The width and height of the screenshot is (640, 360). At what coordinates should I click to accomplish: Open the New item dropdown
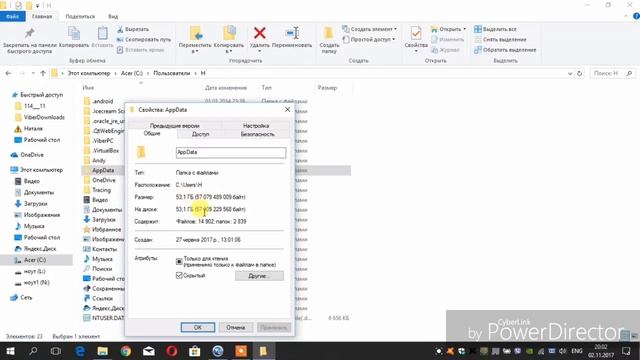[370, 29]
